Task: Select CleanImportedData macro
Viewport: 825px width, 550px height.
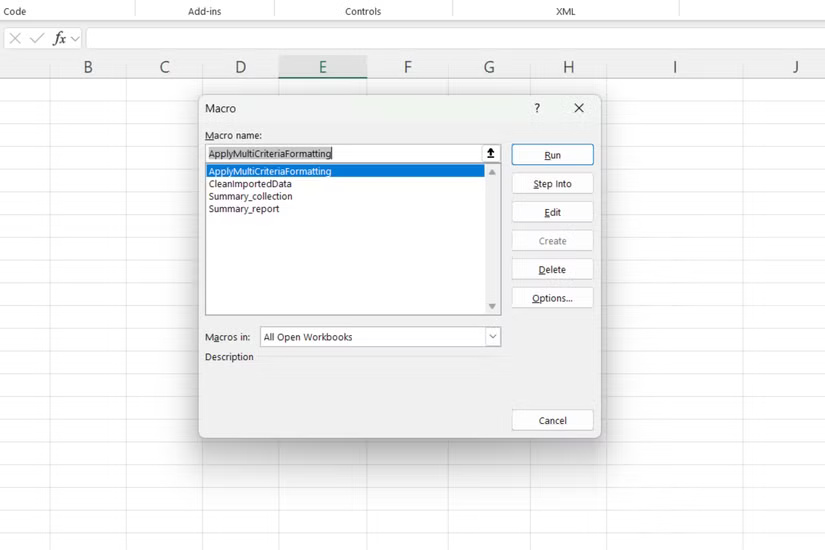Action: click(x=345, y=184)
